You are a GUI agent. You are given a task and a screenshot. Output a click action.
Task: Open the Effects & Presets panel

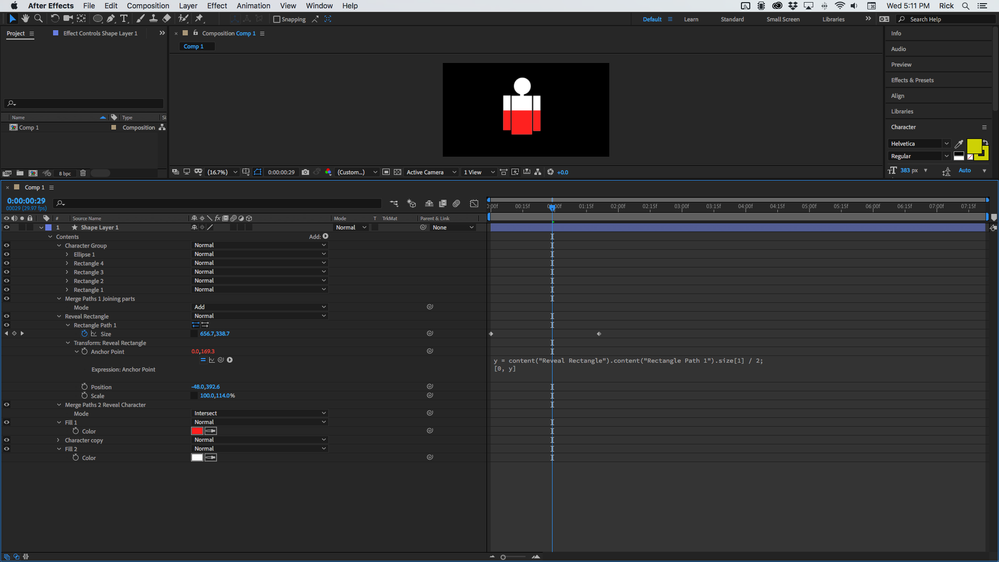[x=912, y=80]
